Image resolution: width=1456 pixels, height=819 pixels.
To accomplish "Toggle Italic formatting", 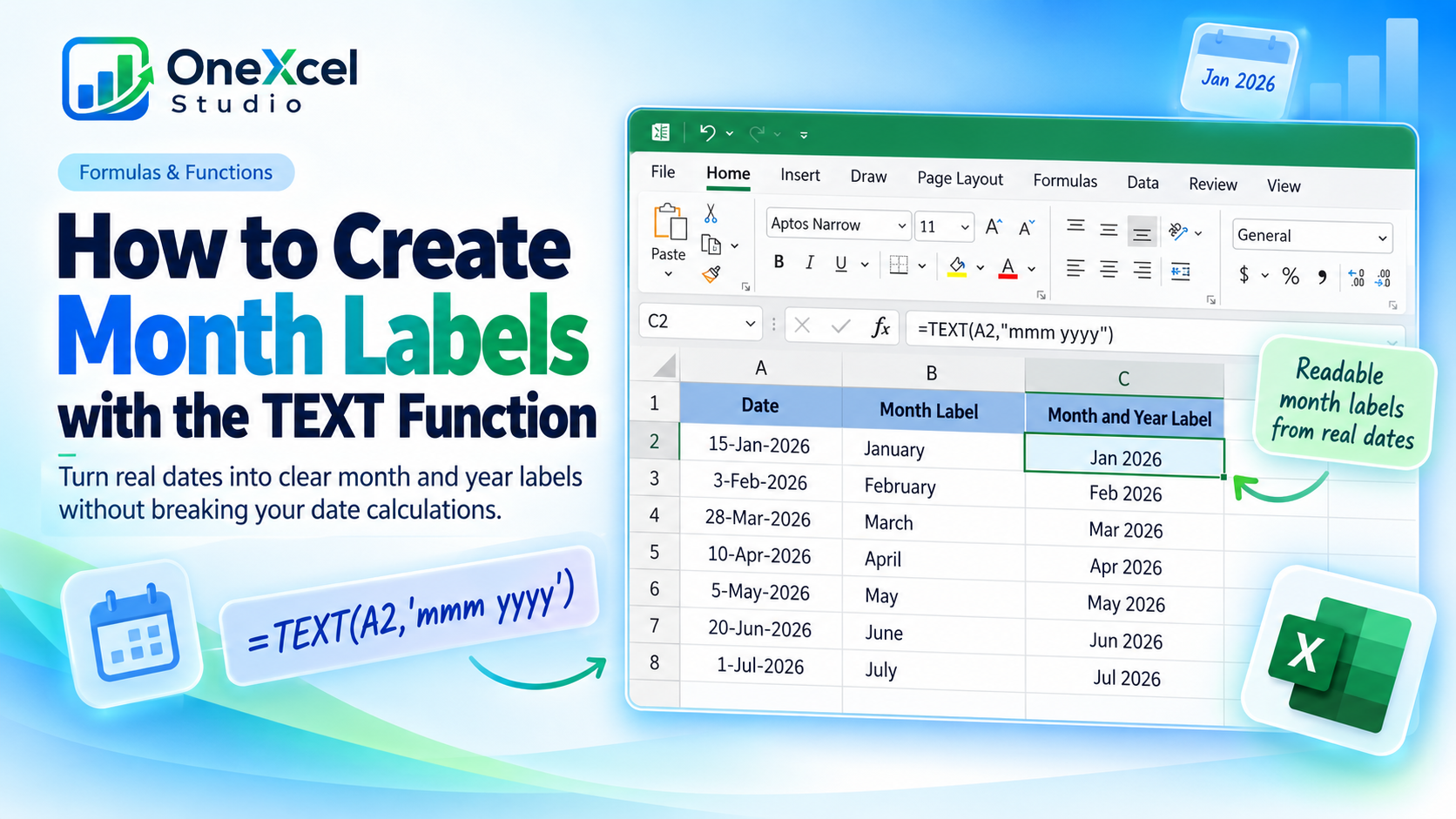I will [809, 262].
